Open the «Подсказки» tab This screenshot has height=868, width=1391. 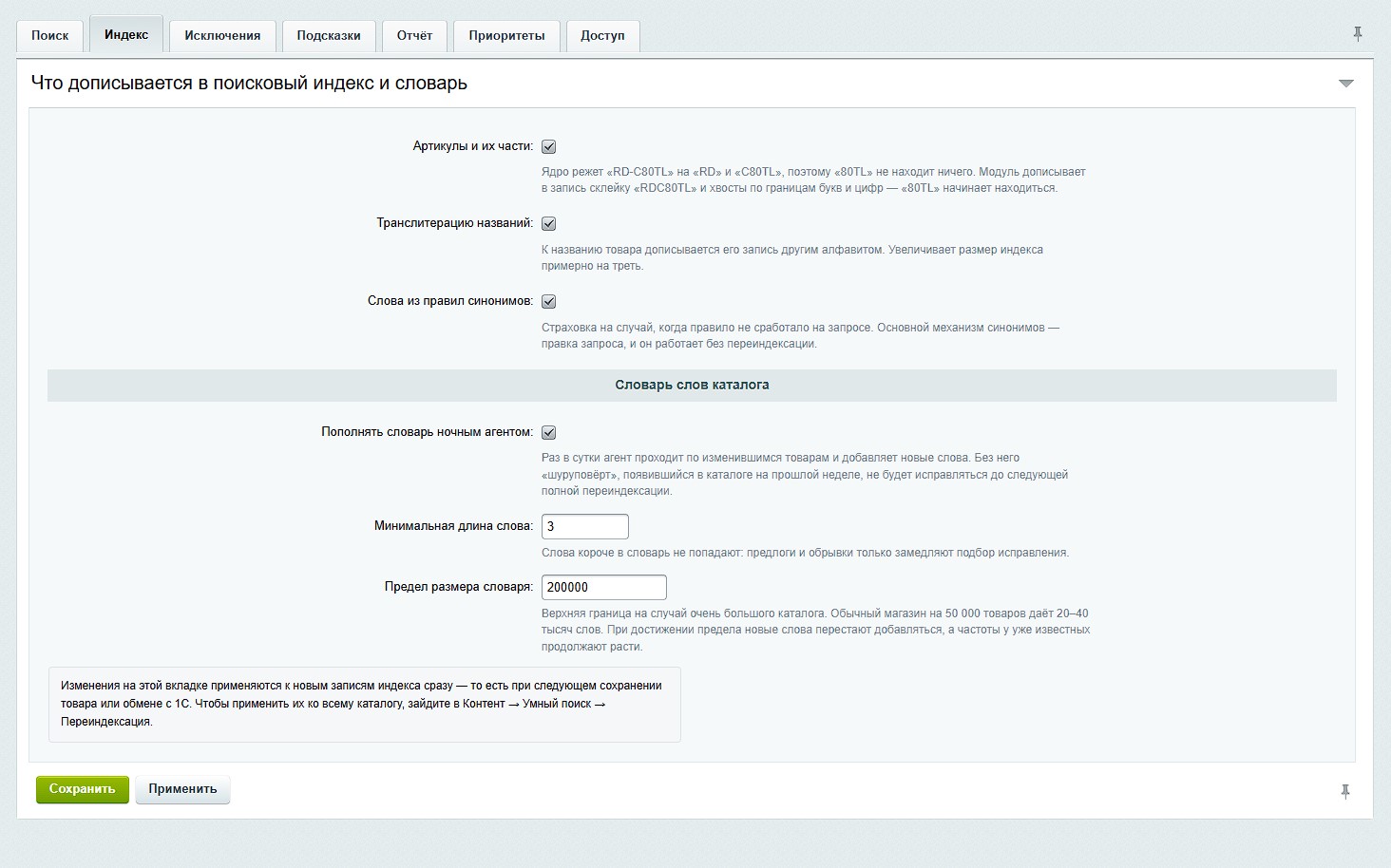click(329, 35)
